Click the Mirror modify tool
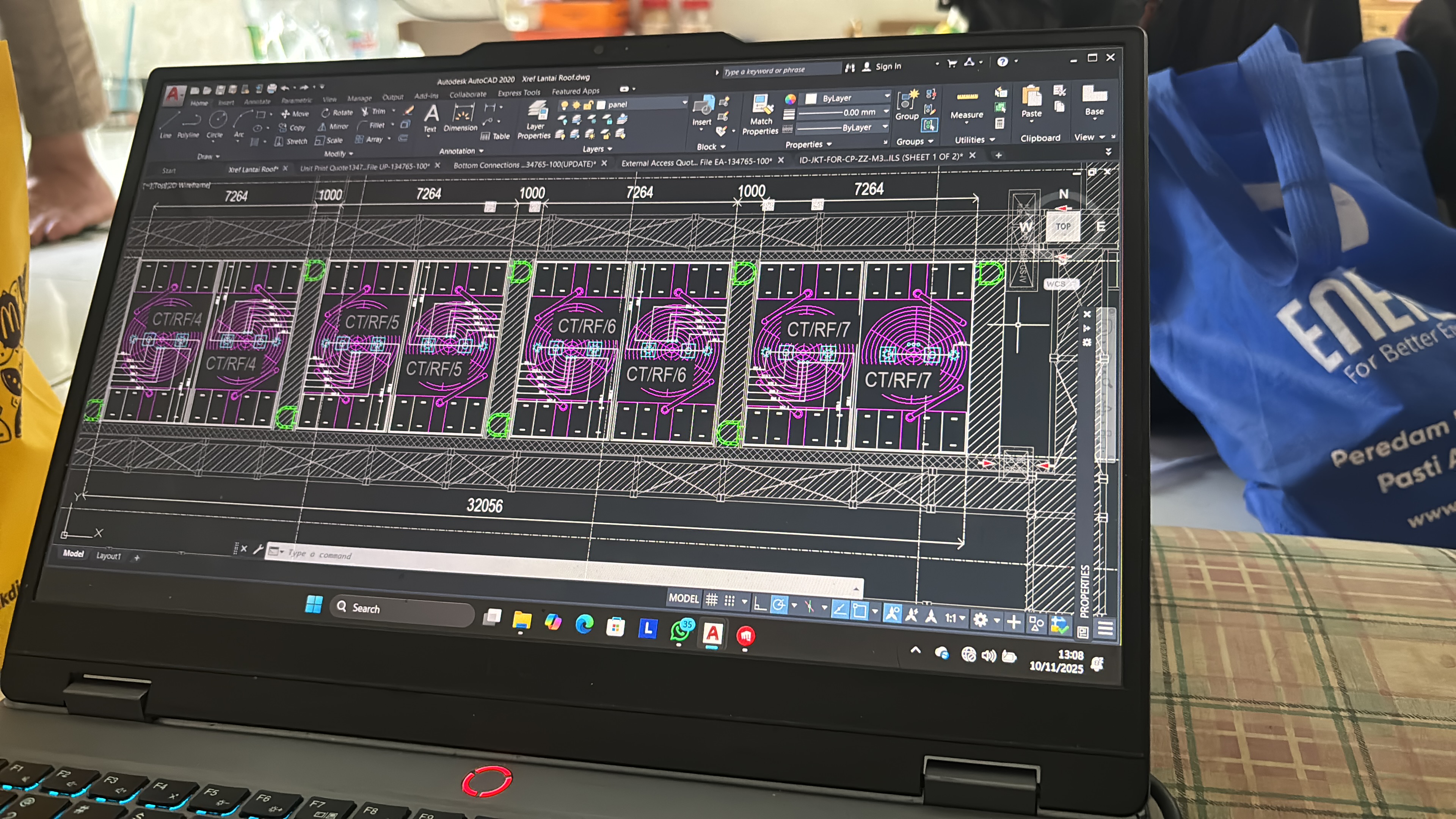This screenshot has width=1456, height=819. click(x=334, y=127)
